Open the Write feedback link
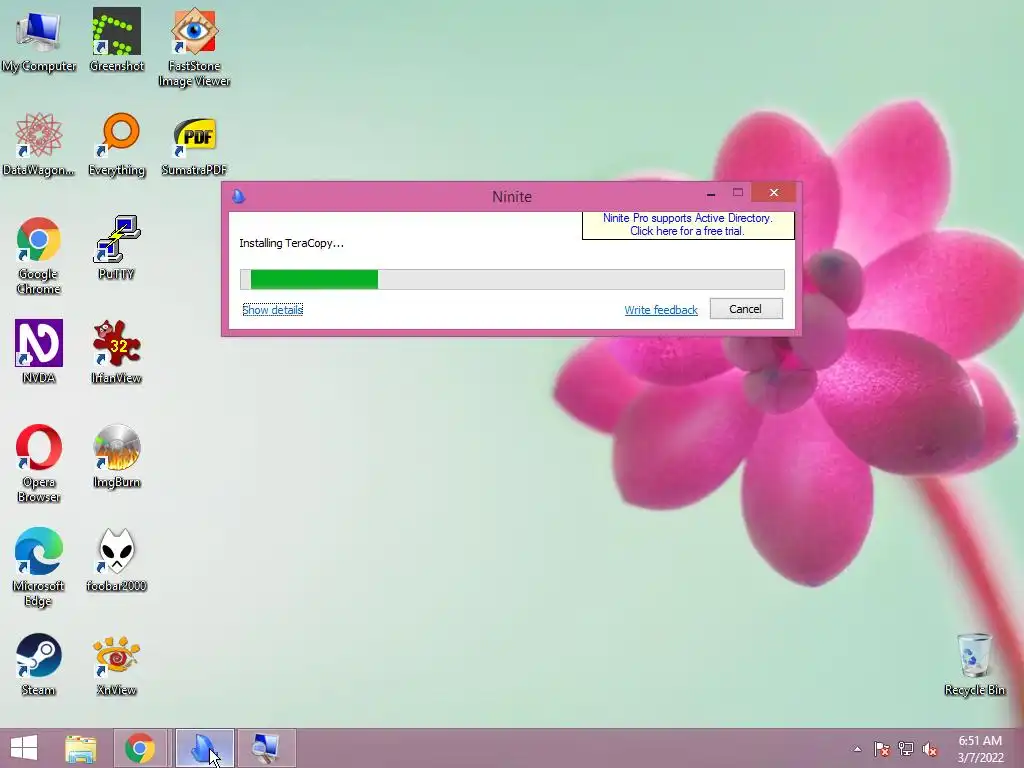 coord(661,310)
